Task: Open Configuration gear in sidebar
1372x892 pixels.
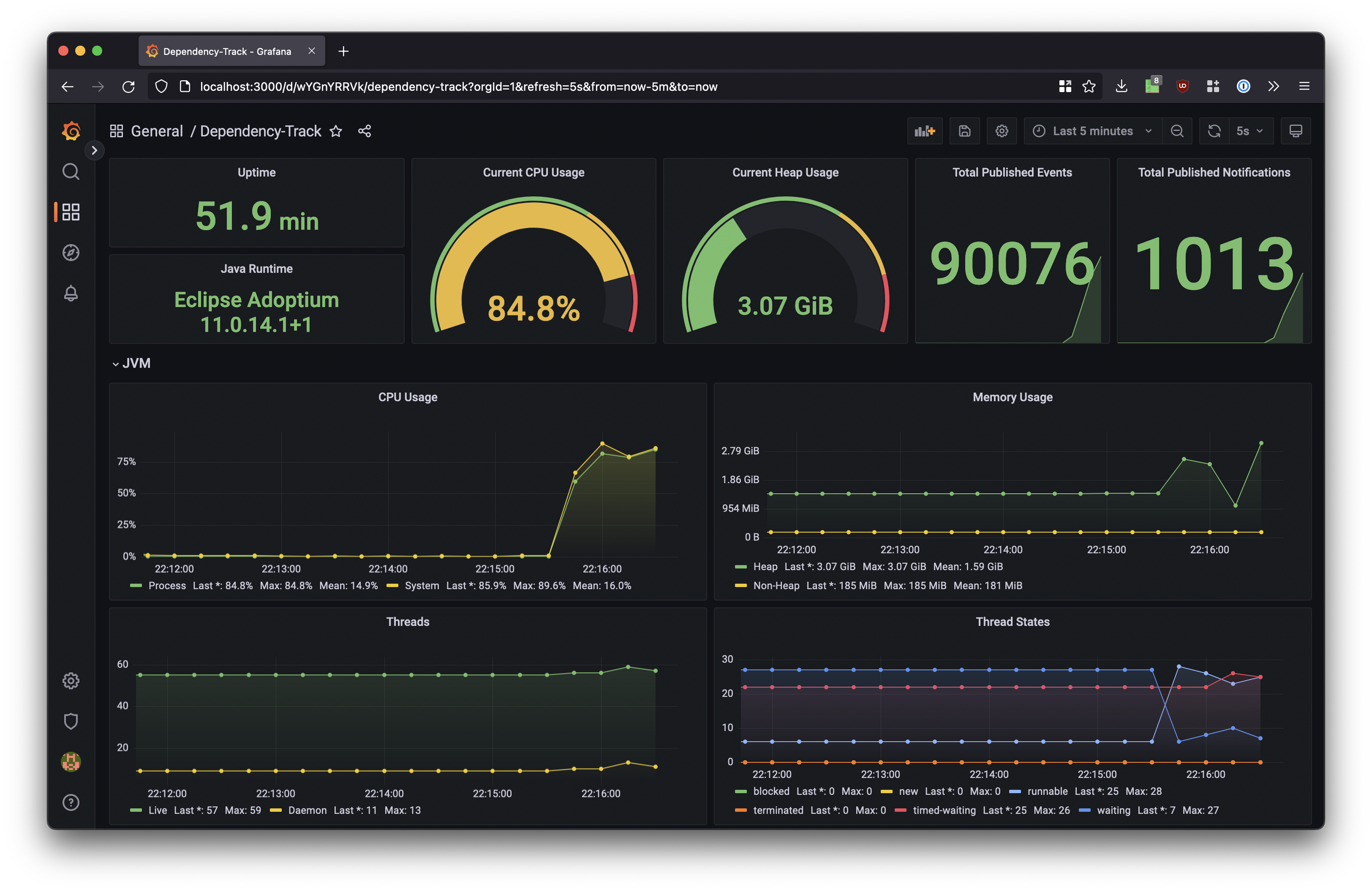Action: tap(71, 680)
